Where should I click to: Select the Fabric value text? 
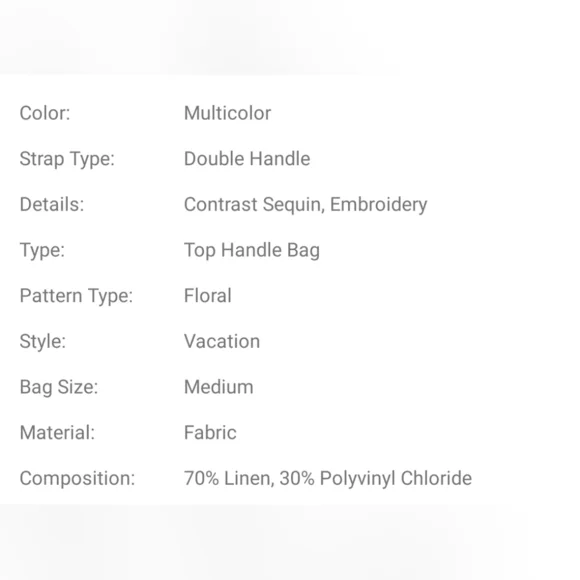[x=210, y=433]
